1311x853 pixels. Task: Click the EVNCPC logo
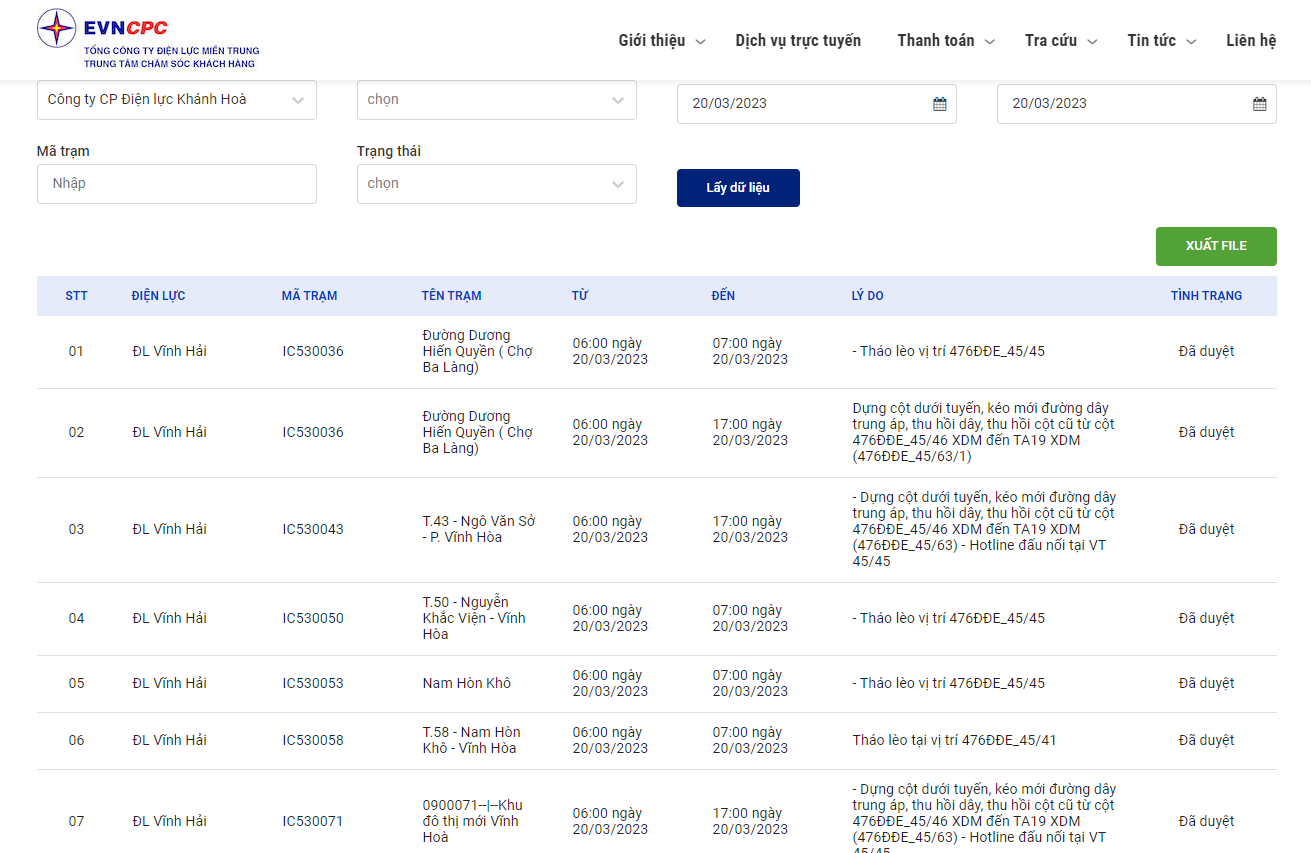tap(148, 39)
